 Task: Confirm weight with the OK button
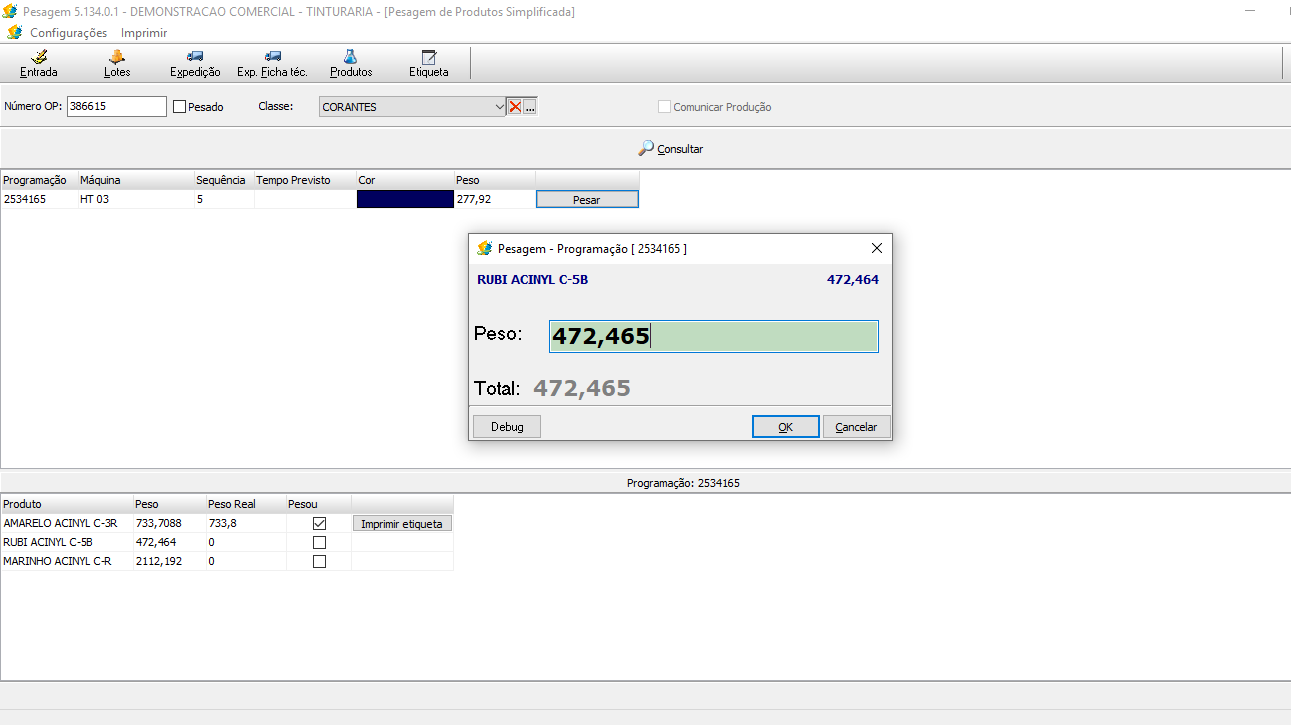785,427
